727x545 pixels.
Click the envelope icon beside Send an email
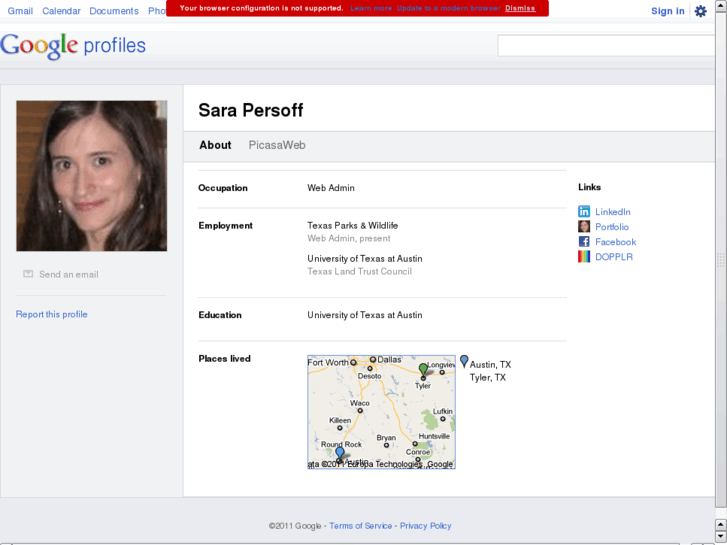[28, 274]
